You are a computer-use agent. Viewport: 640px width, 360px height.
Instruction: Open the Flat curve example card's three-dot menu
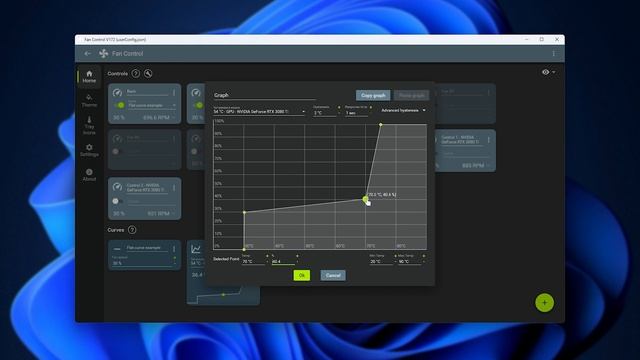click(174, 249)
